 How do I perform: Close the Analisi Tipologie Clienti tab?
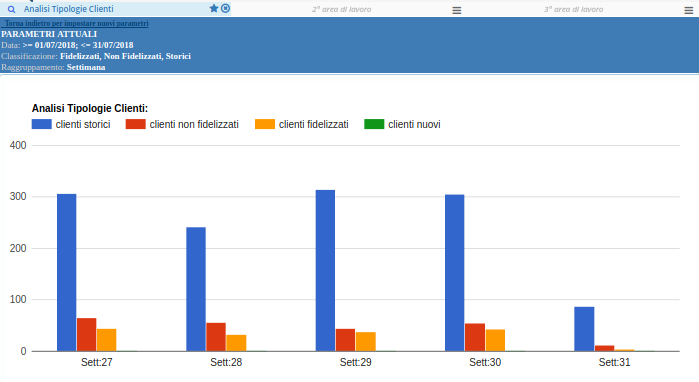click(226, 8)
